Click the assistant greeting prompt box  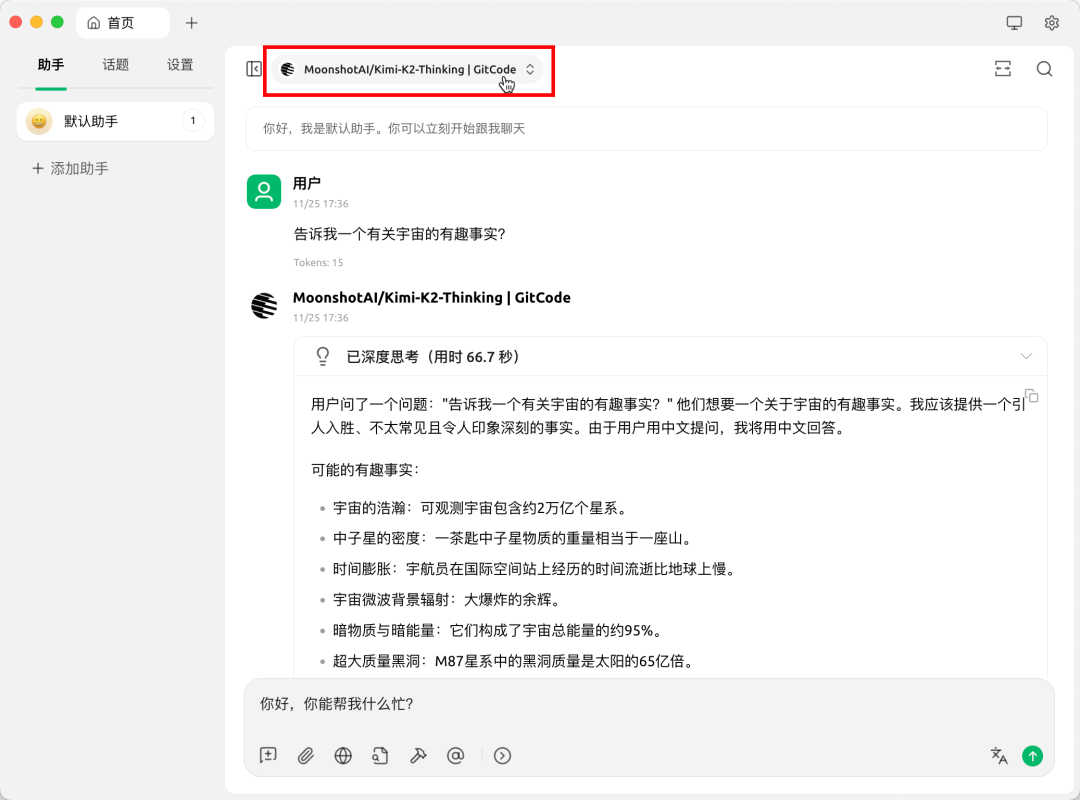click(x=647, y=129)
